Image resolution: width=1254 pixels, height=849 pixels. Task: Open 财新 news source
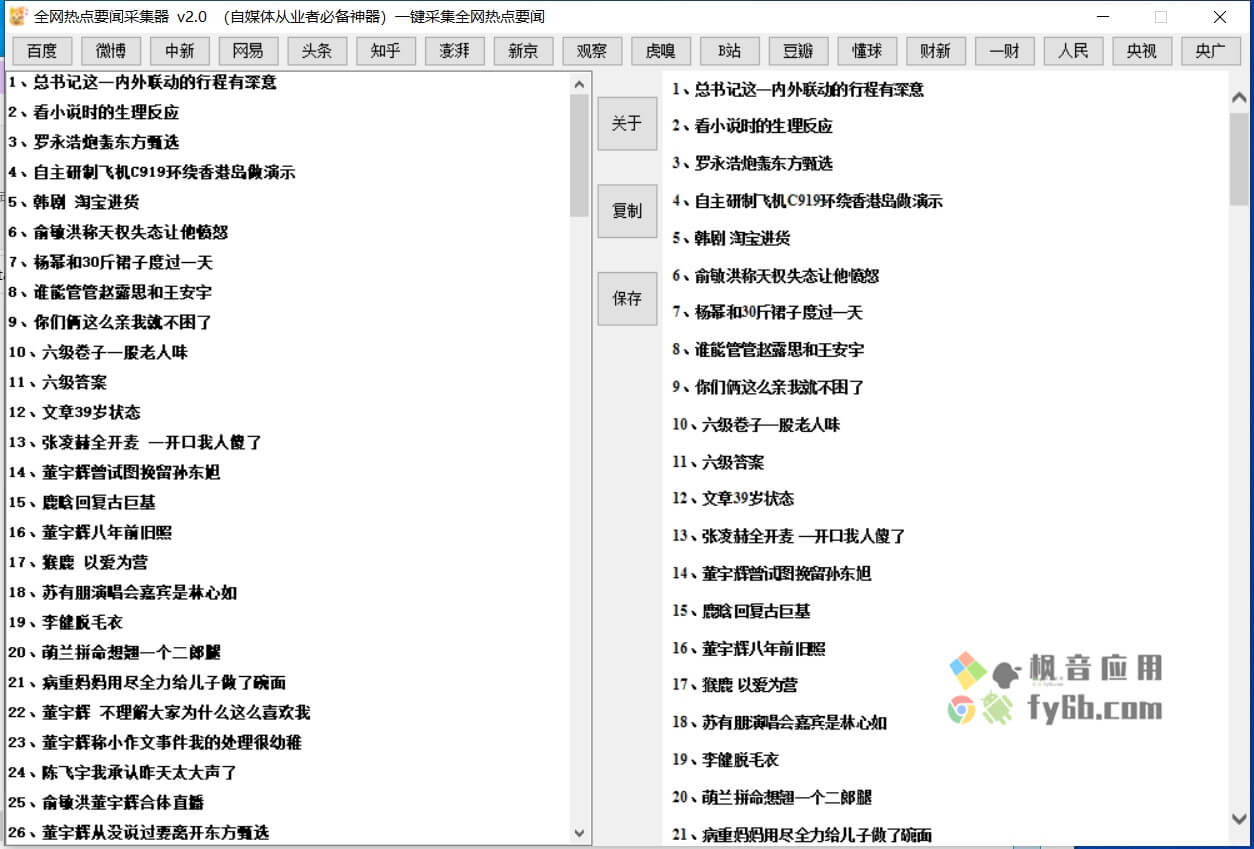point(935,51)
